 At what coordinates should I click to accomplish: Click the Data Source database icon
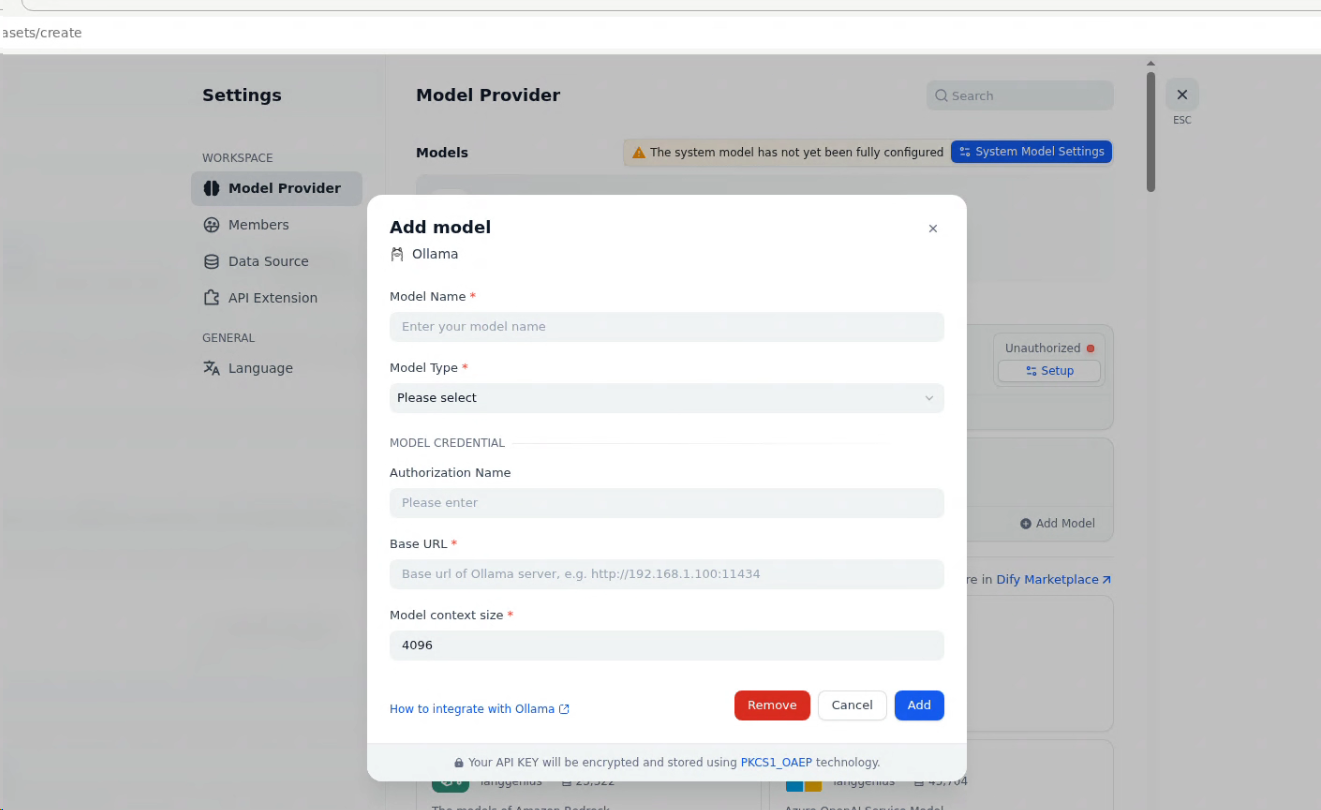point(211,261)
